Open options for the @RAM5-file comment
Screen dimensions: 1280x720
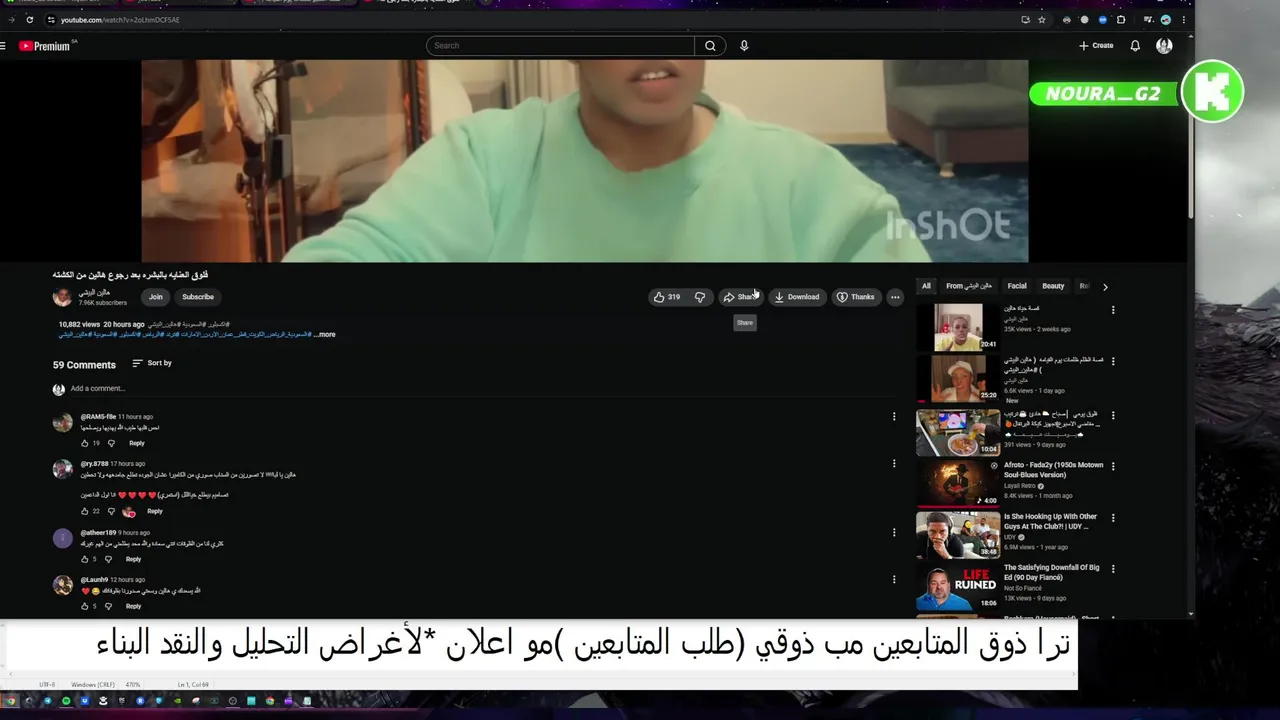click(x=894, y=417)
